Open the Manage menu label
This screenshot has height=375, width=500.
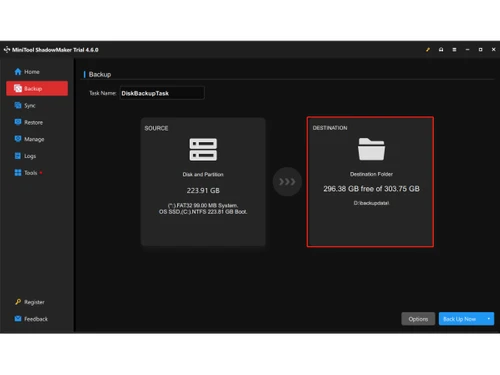[x=34, y=139]
